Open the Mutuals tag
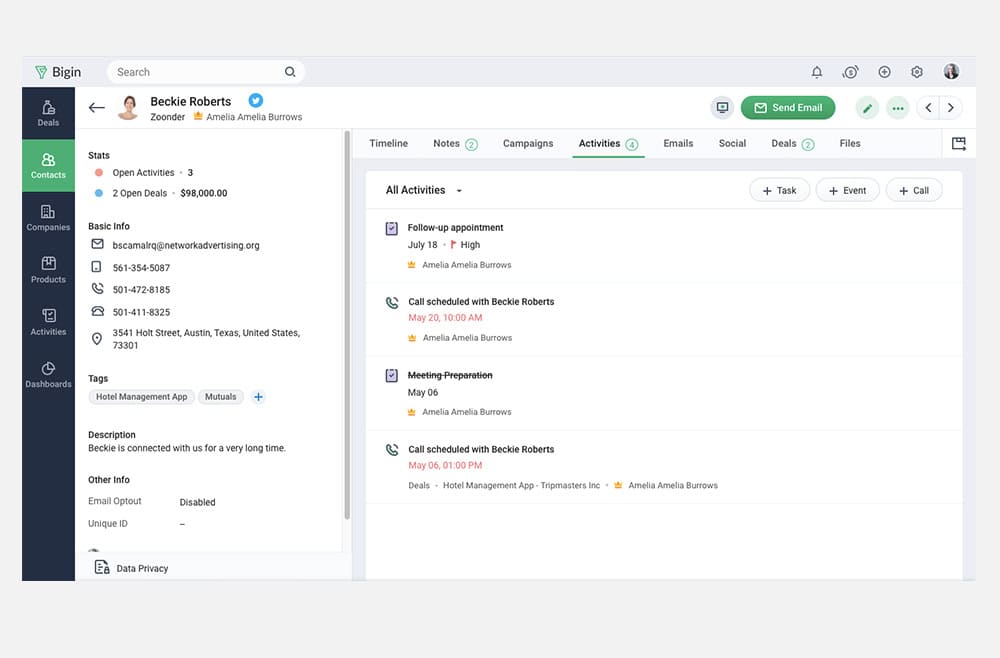The width and height of the screenshot is (1000, 658). pos(221,397)
